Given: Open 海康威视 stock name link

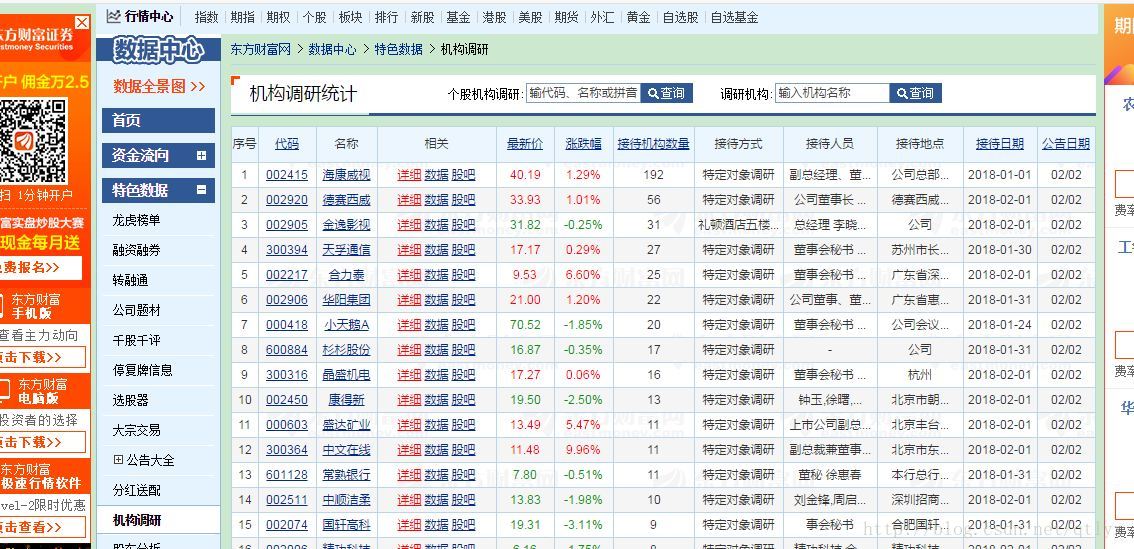Looking at the screenshot, I should tap(346, 175).
